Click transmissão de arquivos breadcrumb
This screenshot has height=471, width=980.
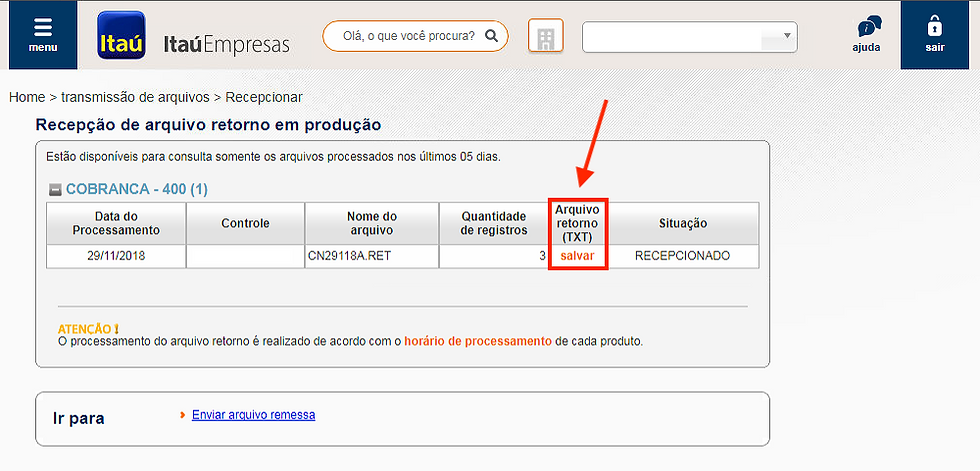point(135,97)
